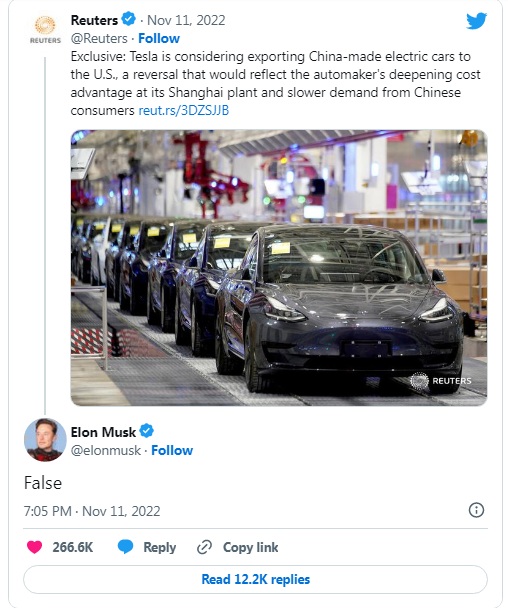The height and width of the screenshot is (608, 508).
Task: Click Elon Musk verified checkmark badge
Action: click(147, 431)
